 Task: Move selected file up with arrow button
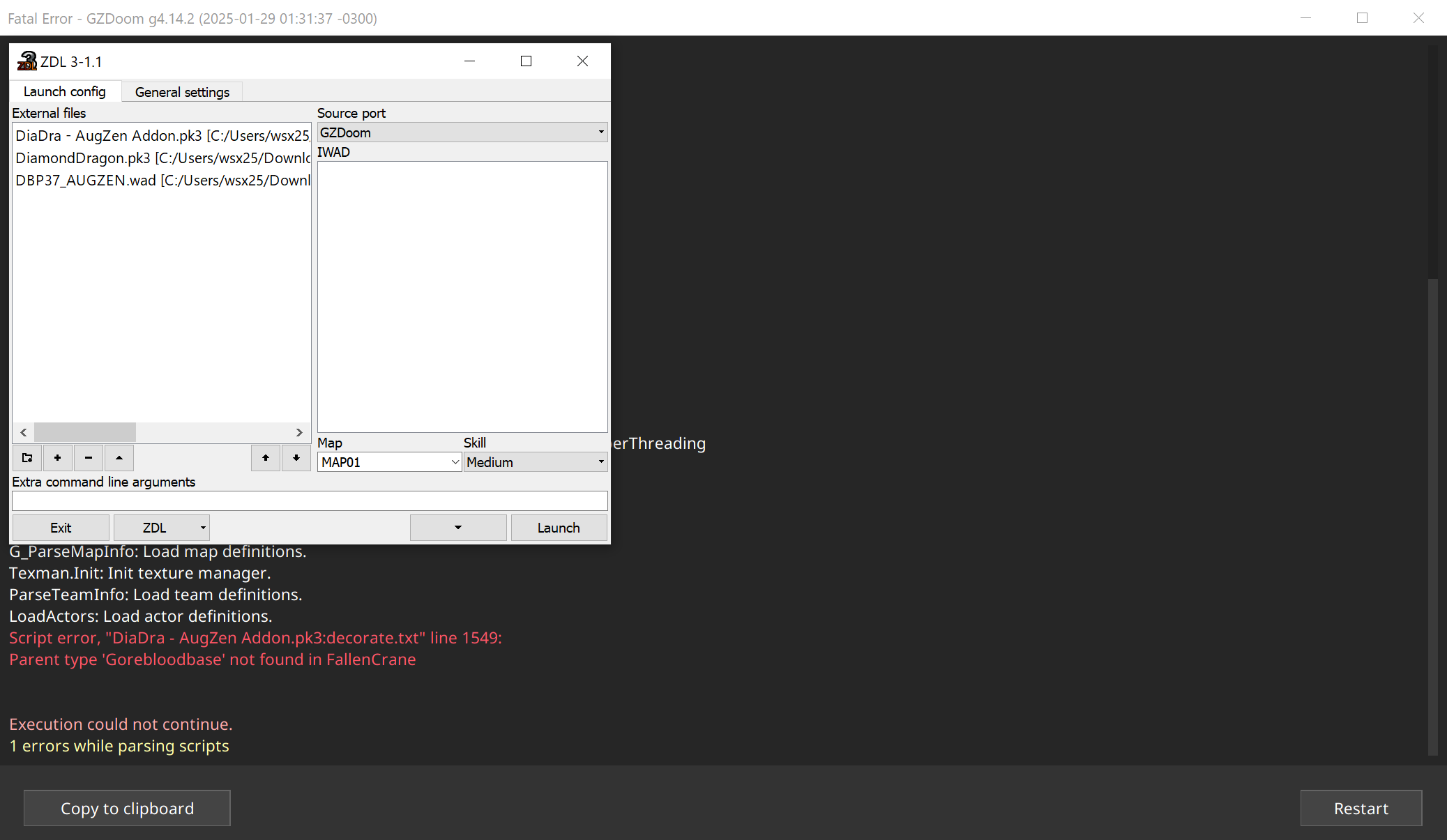pos(266,458)
